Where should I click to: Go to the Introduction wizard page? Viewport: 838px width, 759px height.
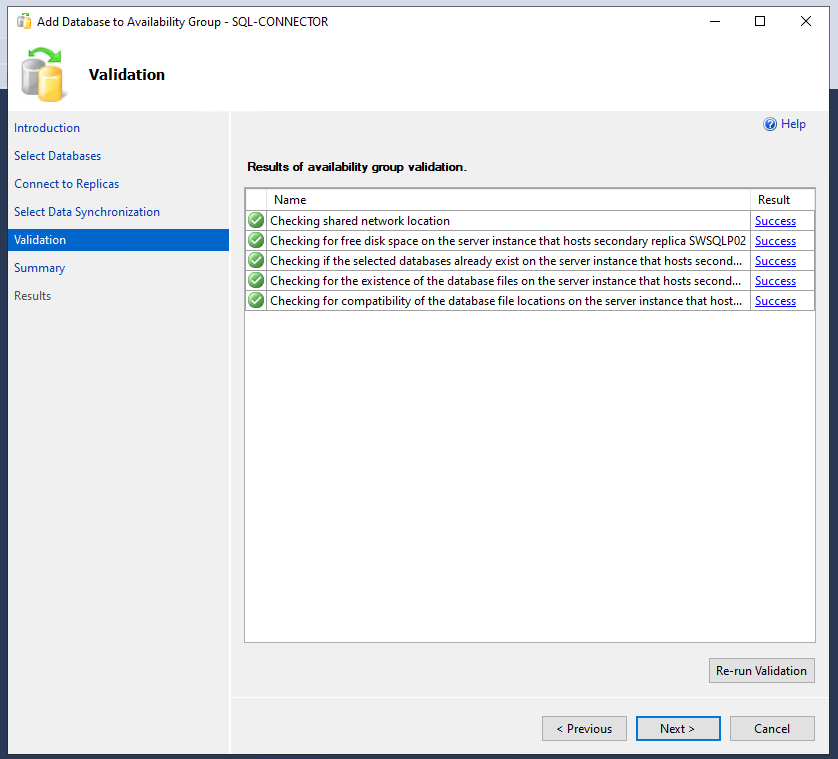click(47, 128)
